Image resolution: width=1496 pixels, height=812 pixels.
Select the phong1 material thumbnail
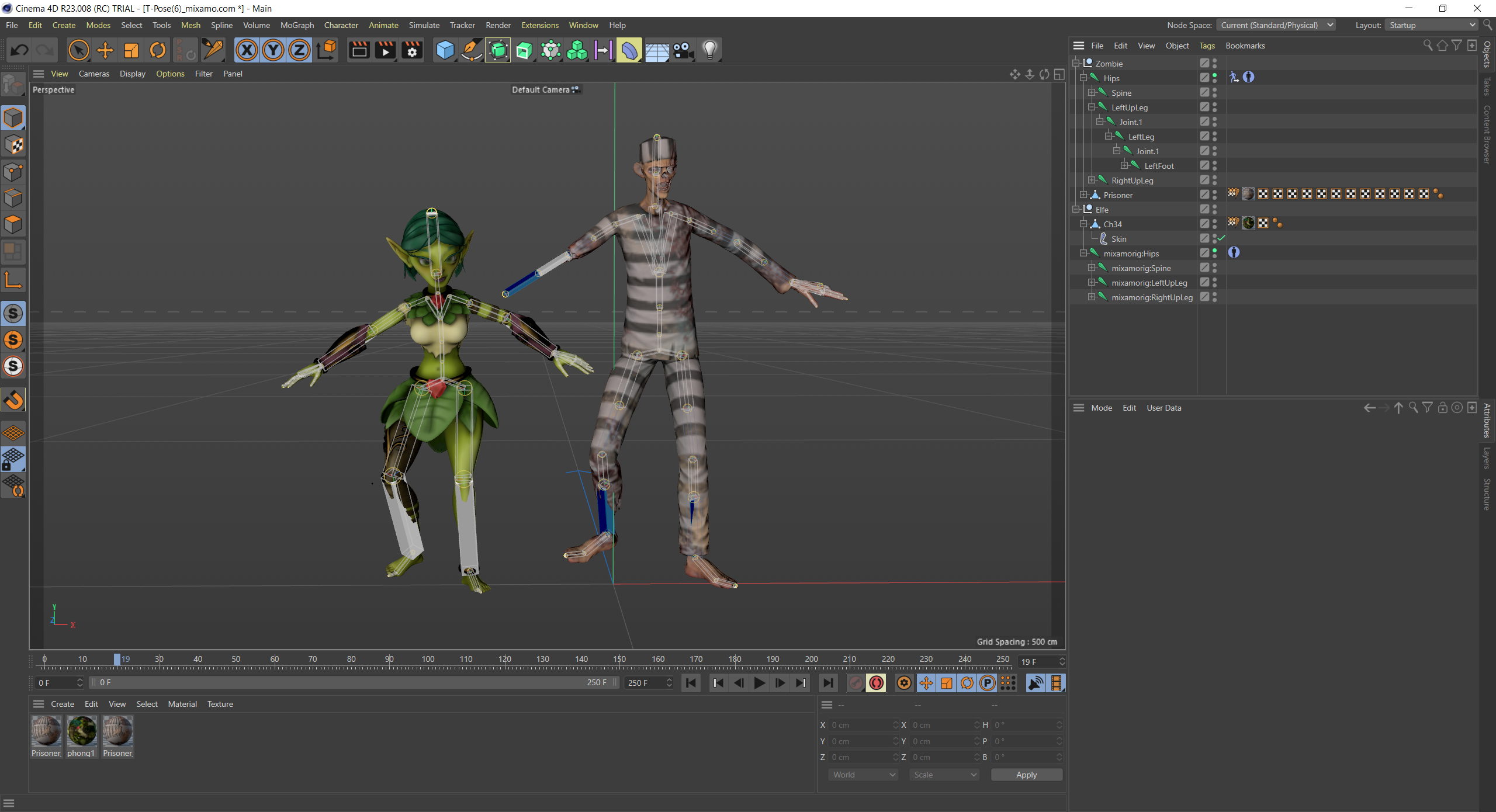pyautogui.click(x=81, y=731)
